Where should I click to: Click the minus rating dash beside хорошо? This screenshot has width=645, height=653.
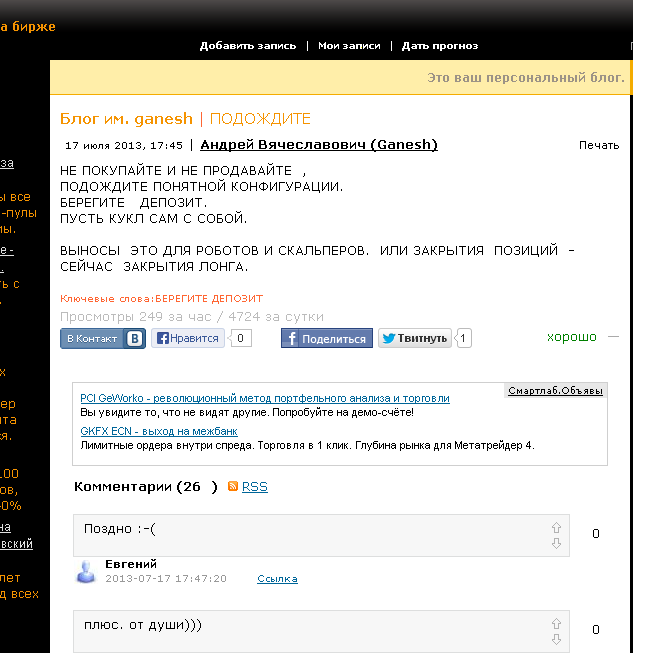613,336
